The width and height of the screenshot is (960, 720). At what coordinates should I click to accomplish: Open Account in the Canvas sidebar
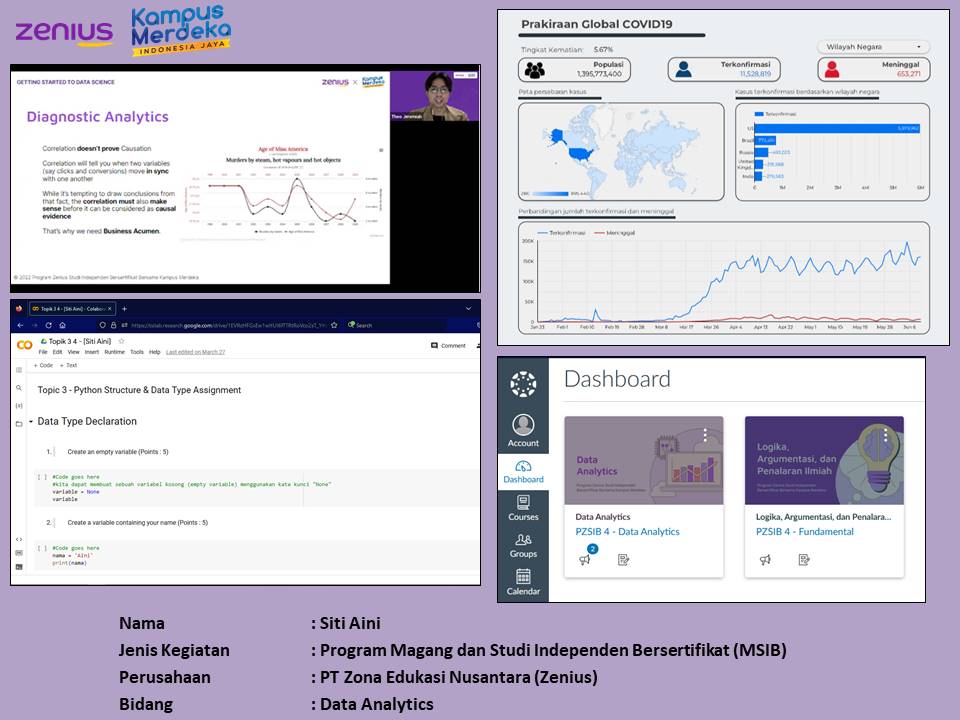coord(523,430)
